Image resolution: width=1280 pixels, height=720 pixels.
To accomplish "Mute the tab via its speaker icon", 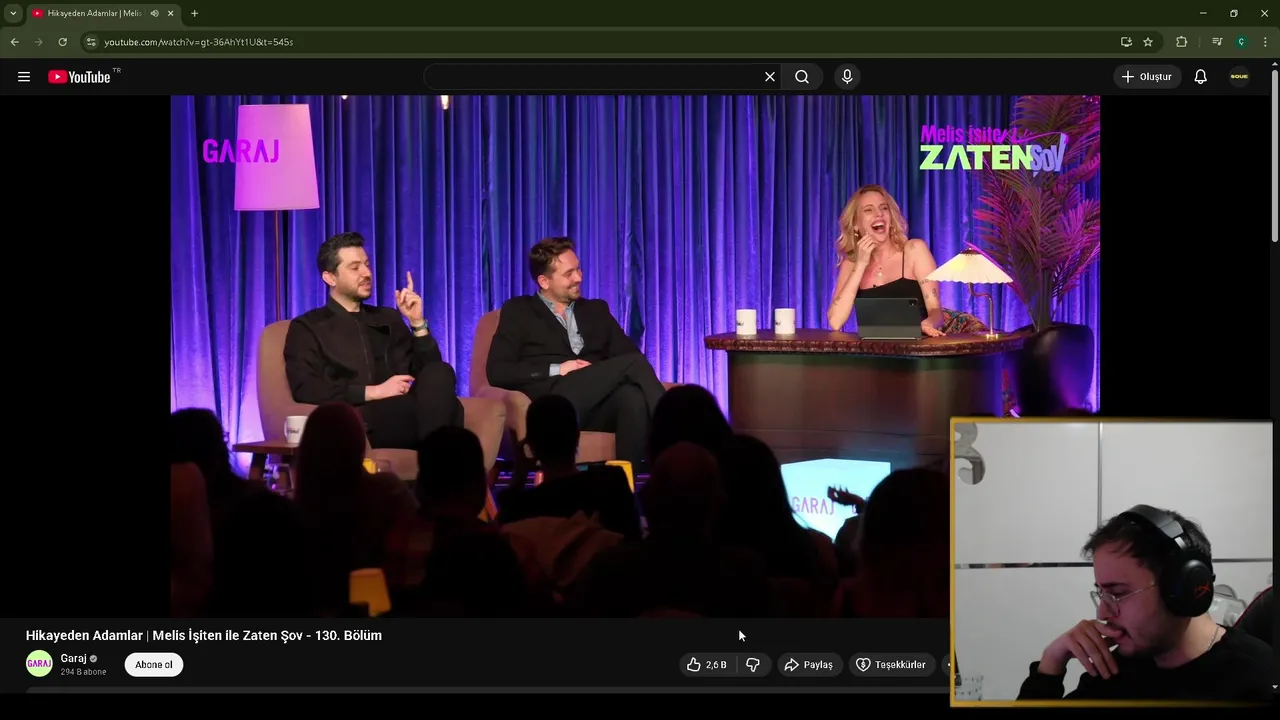I will tap(154, 13).
